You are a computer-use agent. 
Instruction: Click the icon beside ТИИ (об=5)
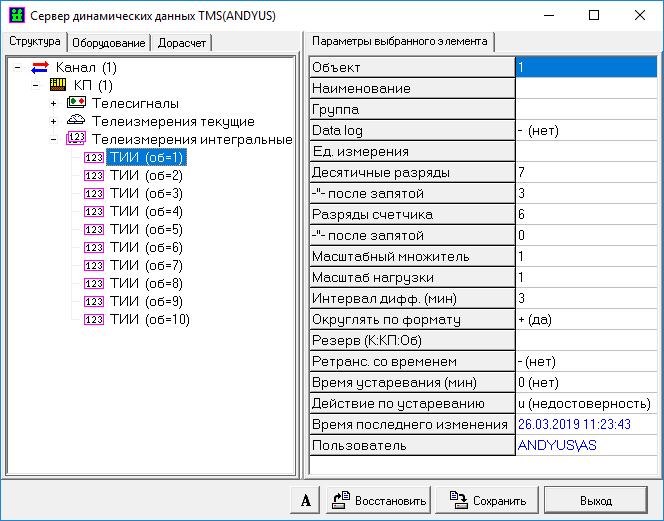click(94, 229)
